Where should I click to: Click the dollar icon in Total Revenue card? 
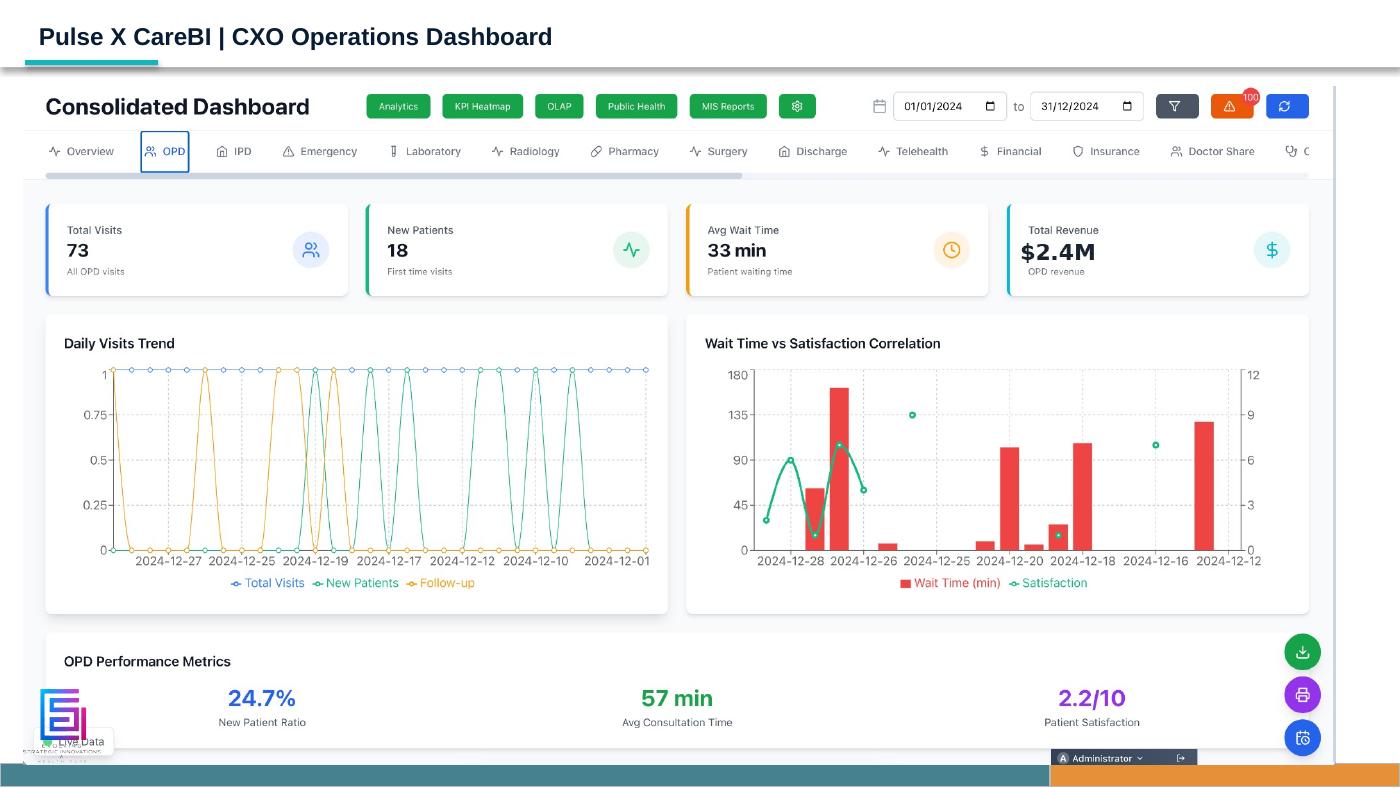point(1272,250)
